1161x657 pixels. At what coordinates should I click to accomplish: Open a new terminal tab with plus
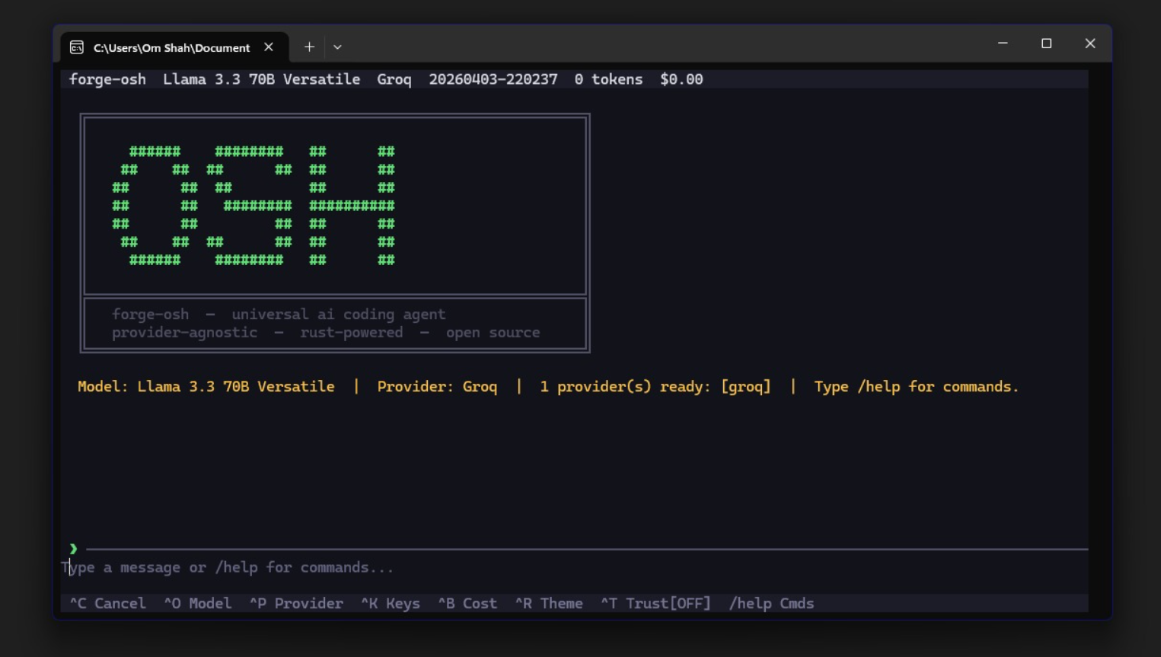[x=310, y=47]
